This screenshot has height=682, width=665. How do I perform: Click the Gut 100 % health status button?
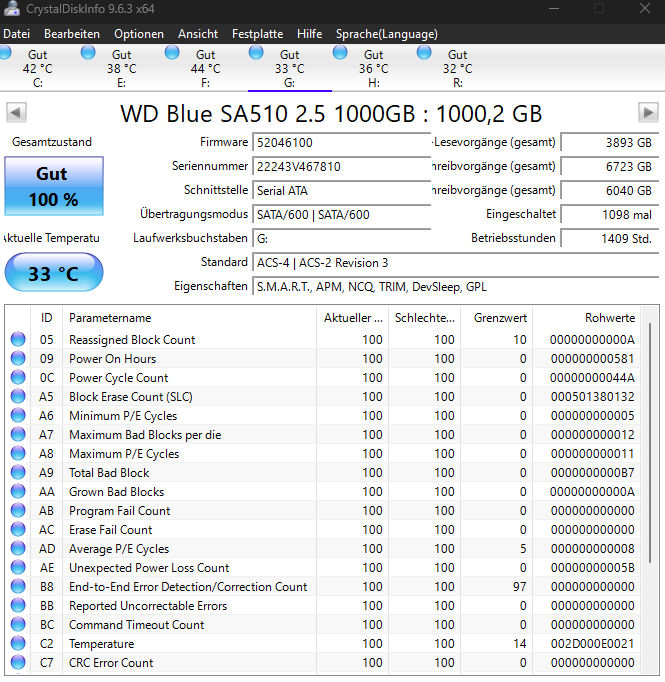[x=54, y=186]
